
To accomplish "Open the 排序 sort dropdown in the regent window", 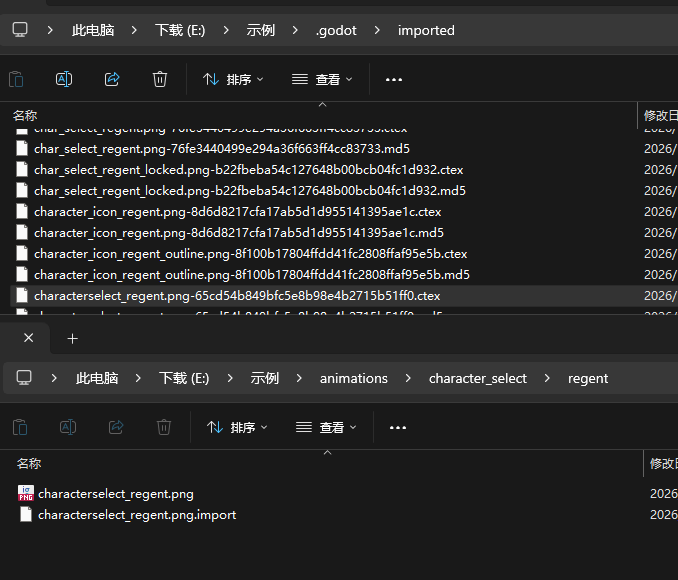I will (237, 427).
